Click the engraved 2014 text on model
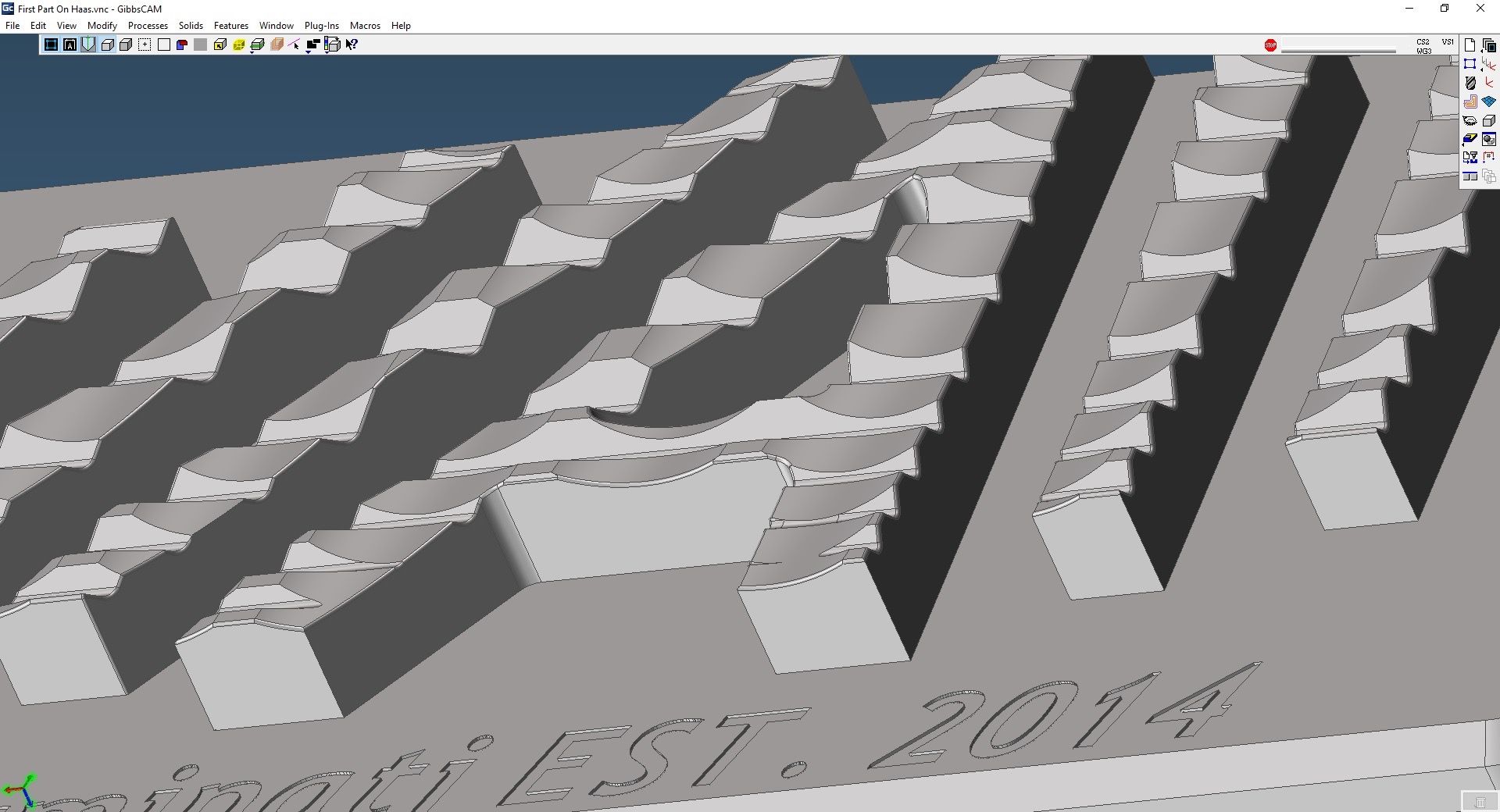Screen dimensions: 1500x812 point(1064,714)
